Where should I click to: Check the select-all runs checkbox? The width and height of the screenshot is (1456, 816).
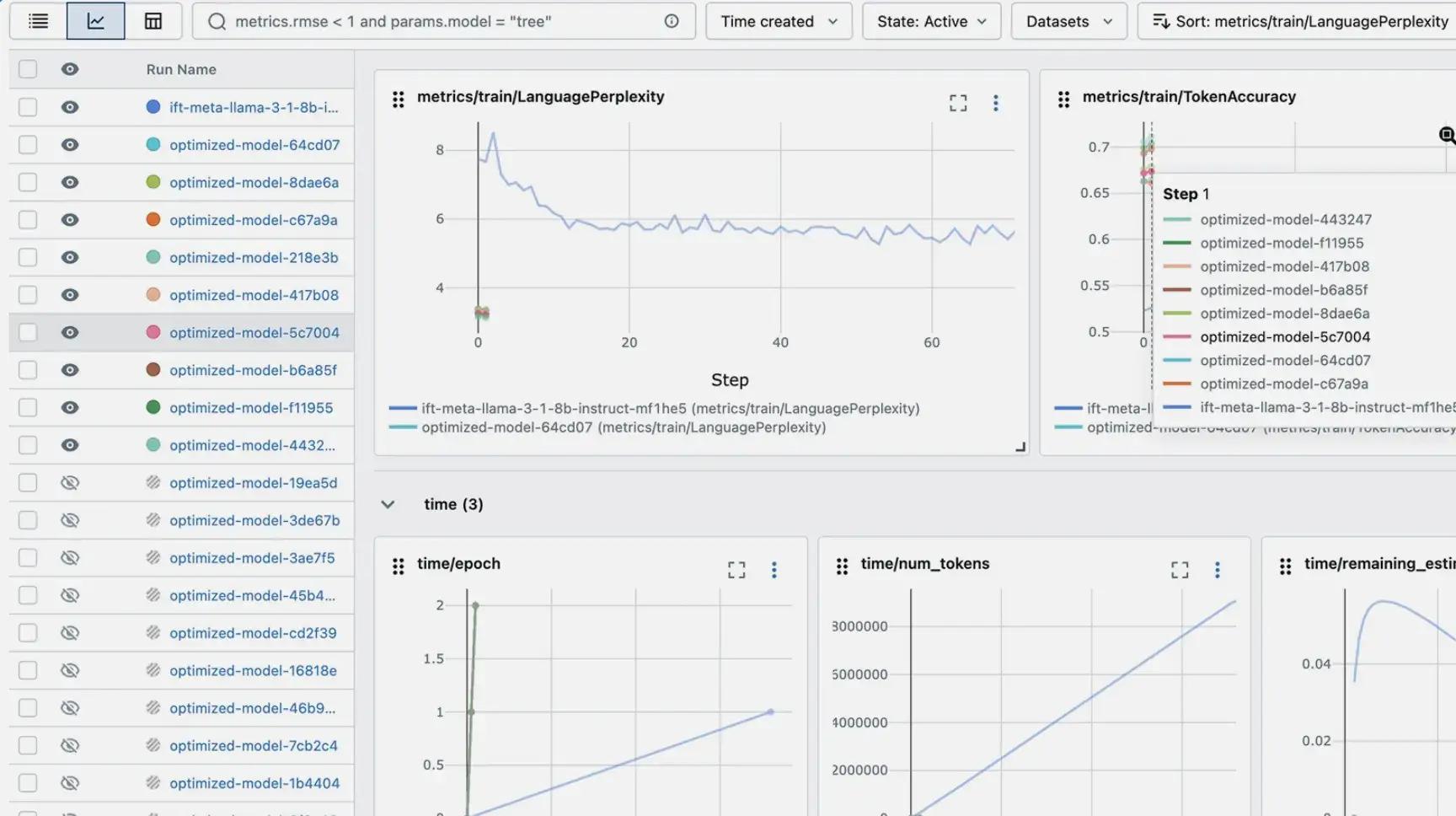(28, 69)
